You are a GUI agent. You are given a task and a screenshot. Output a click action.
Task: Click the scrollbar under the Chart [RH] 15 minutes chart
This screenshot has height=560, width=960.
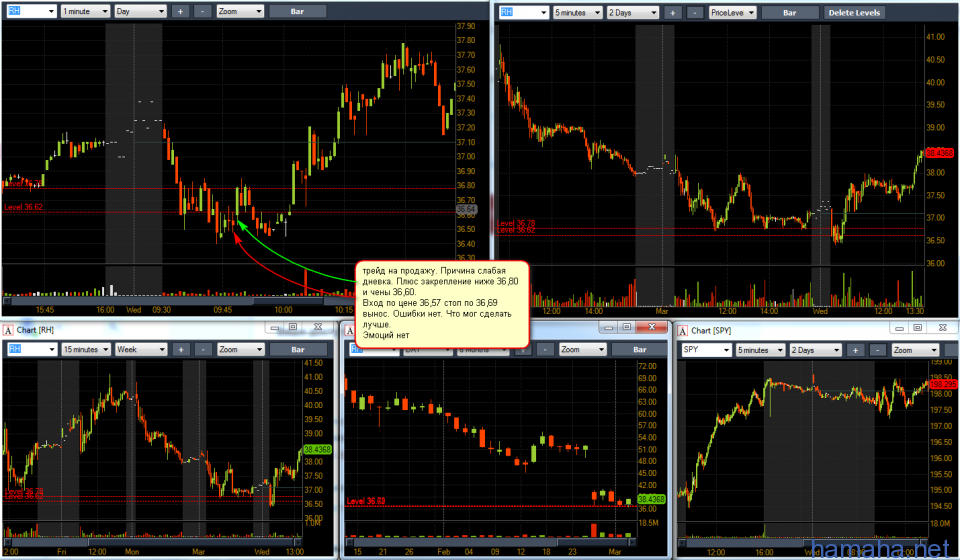pyautogui.click(x=153, y=542)
